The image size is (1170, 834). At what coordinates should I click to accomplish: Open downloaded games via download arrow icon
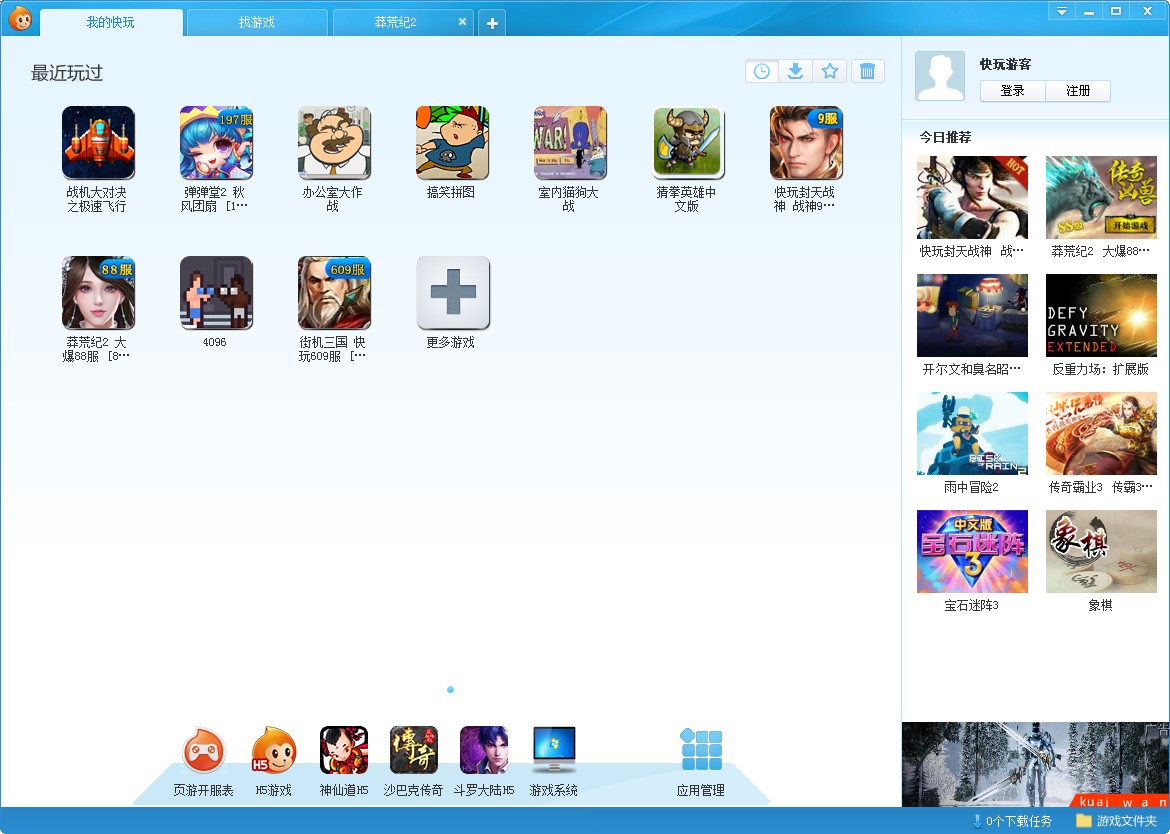point(795,72)
